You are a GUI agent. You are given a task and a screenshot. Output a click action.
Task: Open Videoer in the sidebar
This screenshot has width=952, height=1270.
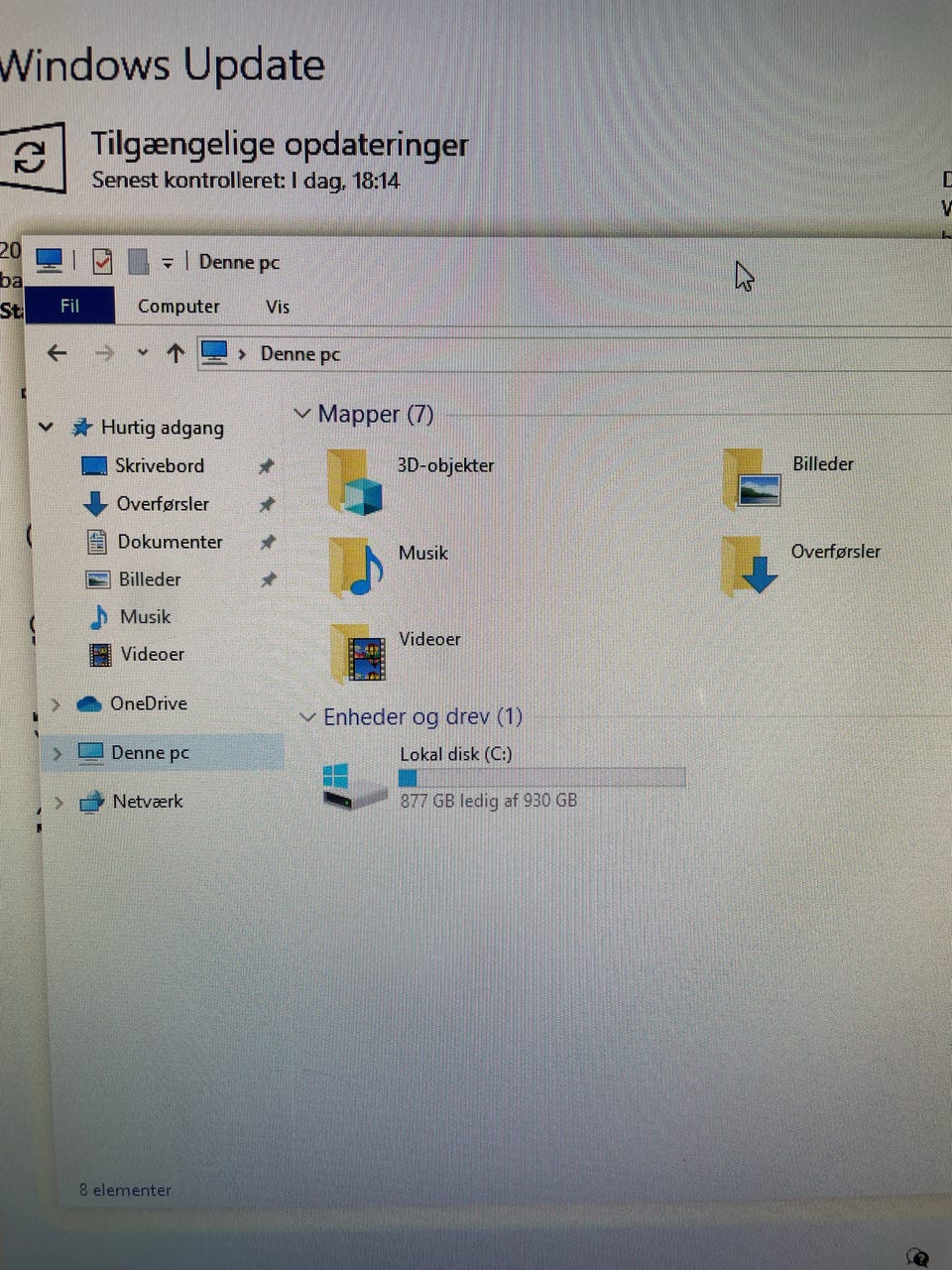point(153,654)
